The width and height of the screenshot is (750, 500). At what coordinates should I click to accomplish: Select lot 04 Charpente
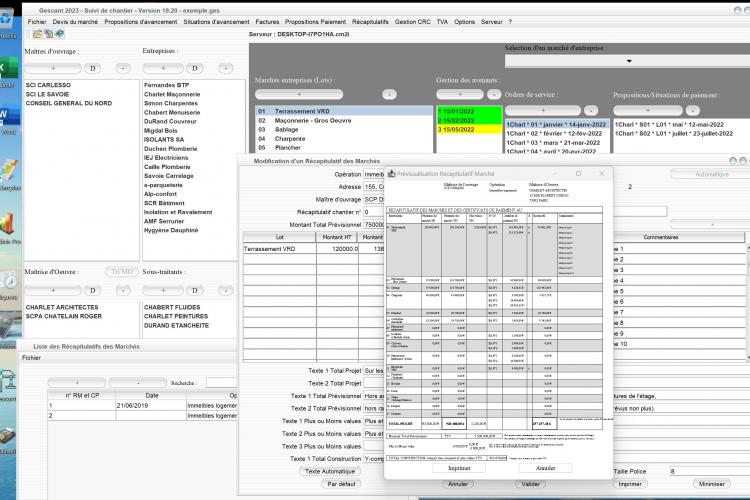pyautogui.click(x=344, y=138)
